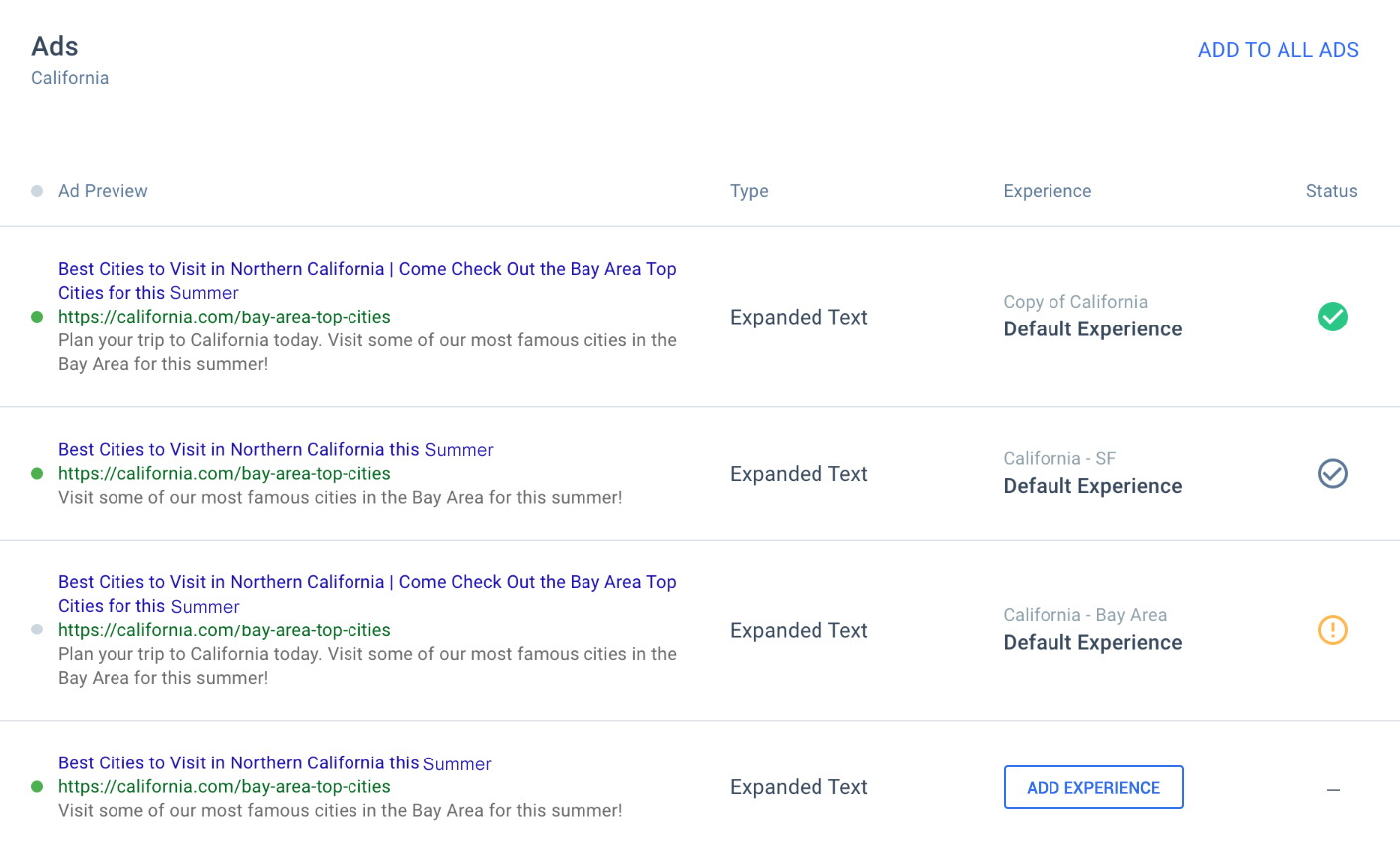Click the gray status dot of the third ad
Screen dimensions: 1400x867
37,630
